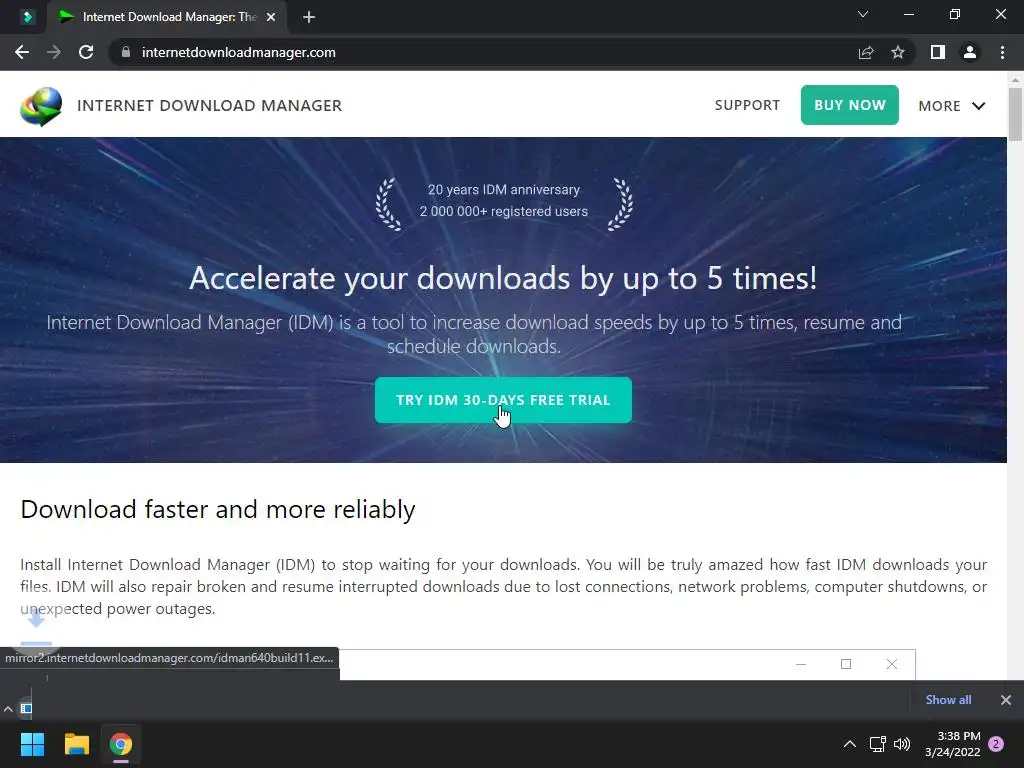Close the downloads bar

(x=1006, y=699)
